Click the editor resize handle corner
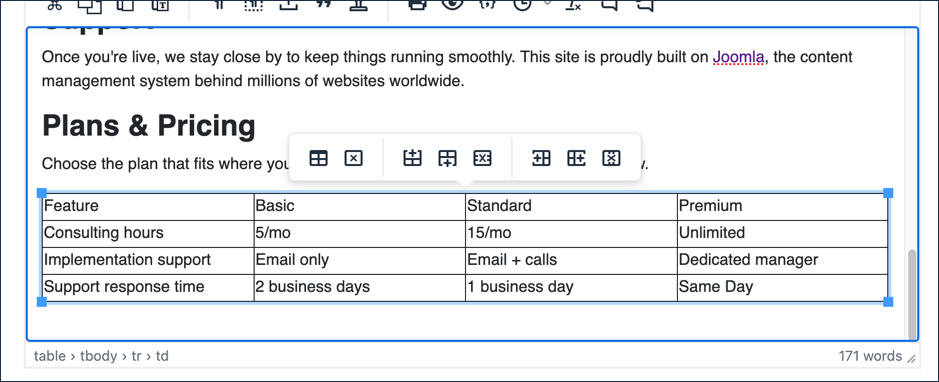 click(x=911, y=358)
